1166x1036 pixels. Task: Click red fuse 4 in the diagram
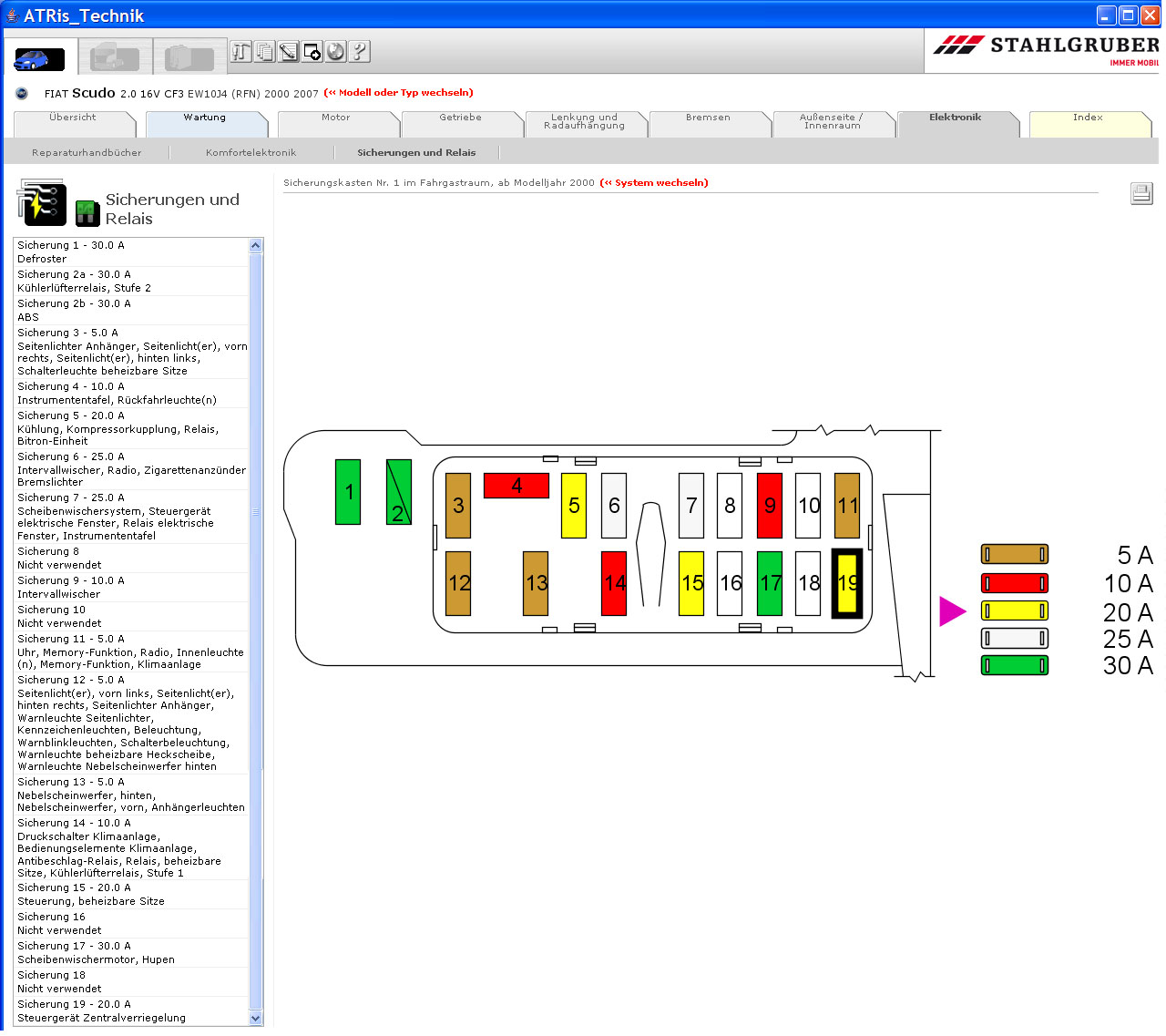click(516, 486)
